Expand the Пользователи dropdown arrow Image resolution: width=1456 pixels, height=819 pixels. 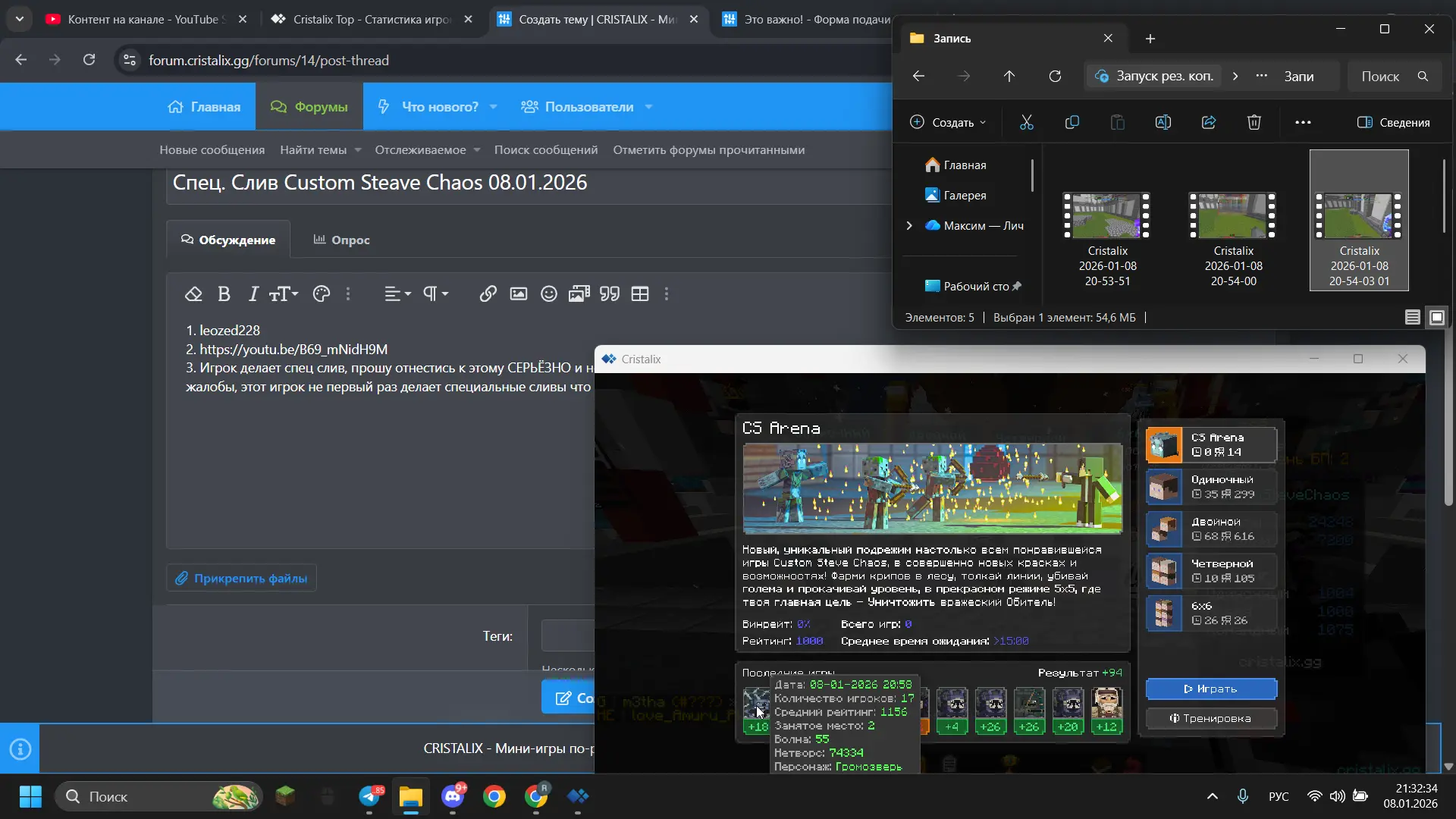tap(648, 107)
